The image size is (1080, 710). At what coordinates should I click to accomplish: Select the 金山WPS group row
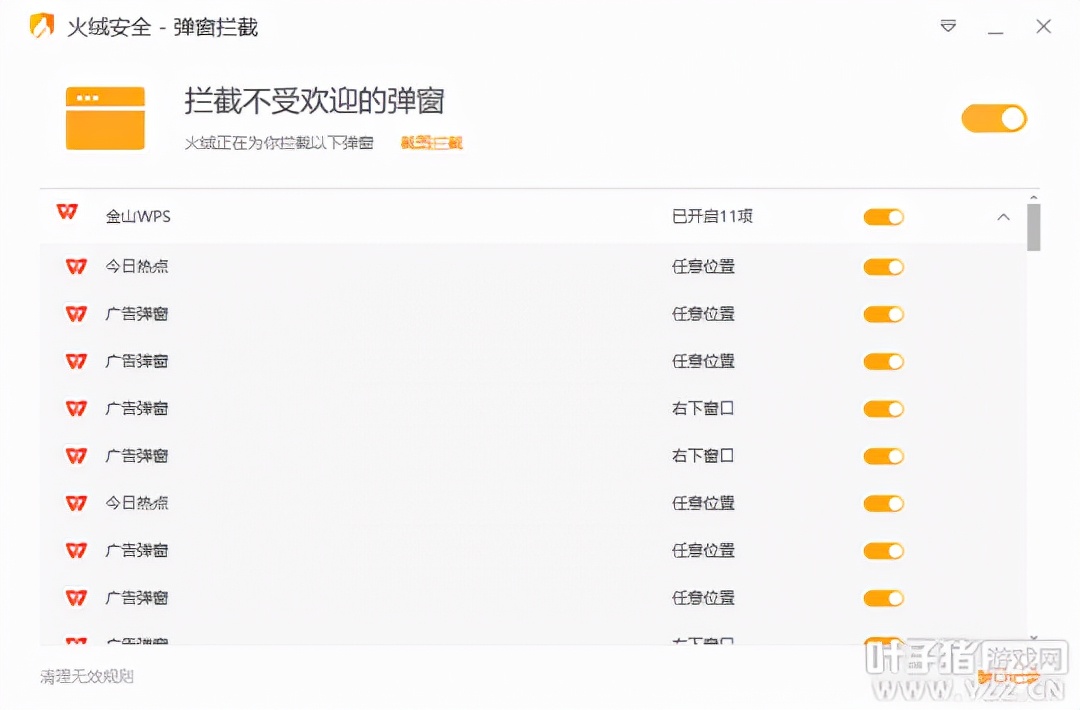400,216
